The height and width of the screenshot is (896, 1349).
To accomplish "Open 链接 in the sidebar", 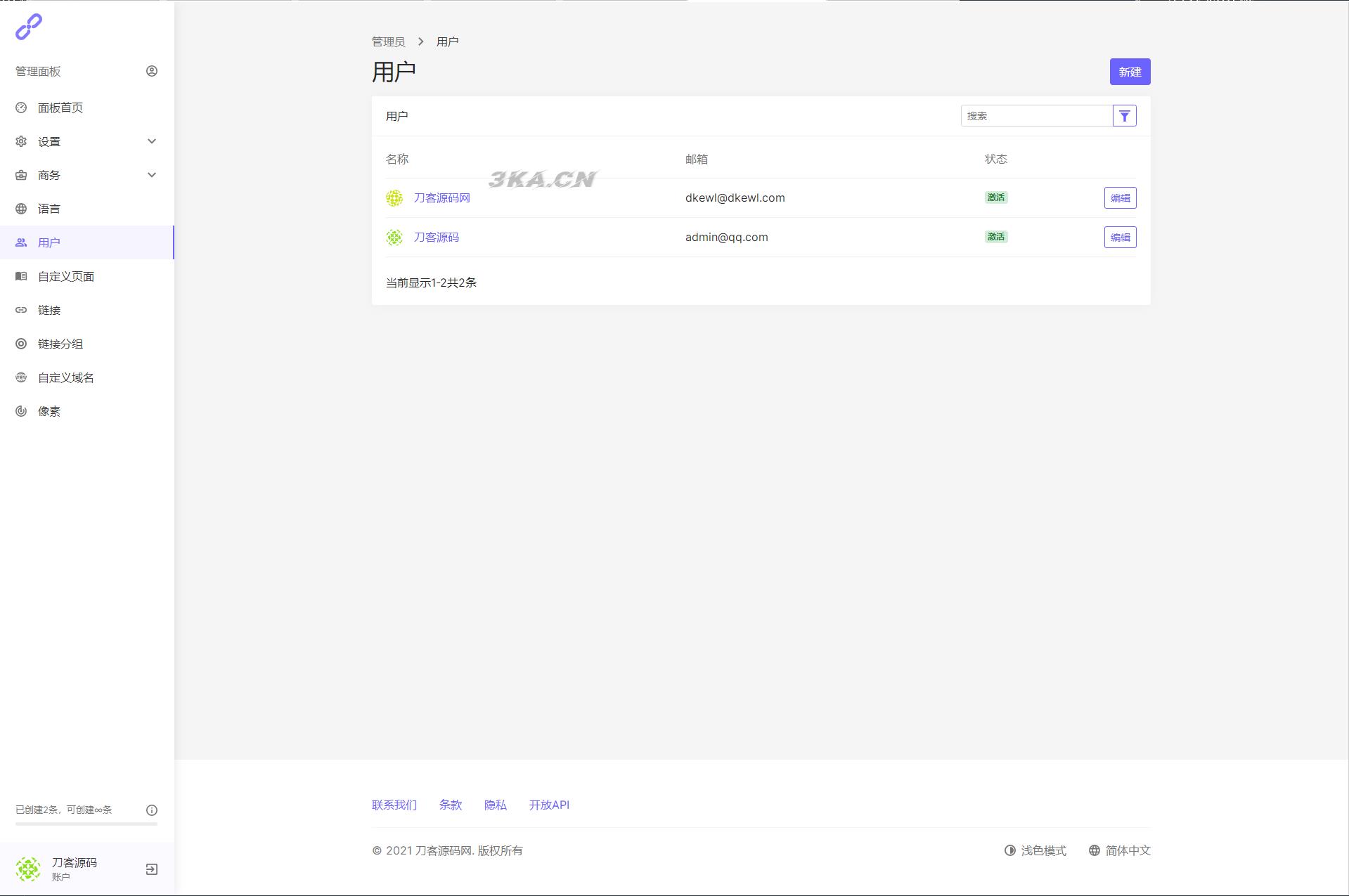I will tap(87, 310).
